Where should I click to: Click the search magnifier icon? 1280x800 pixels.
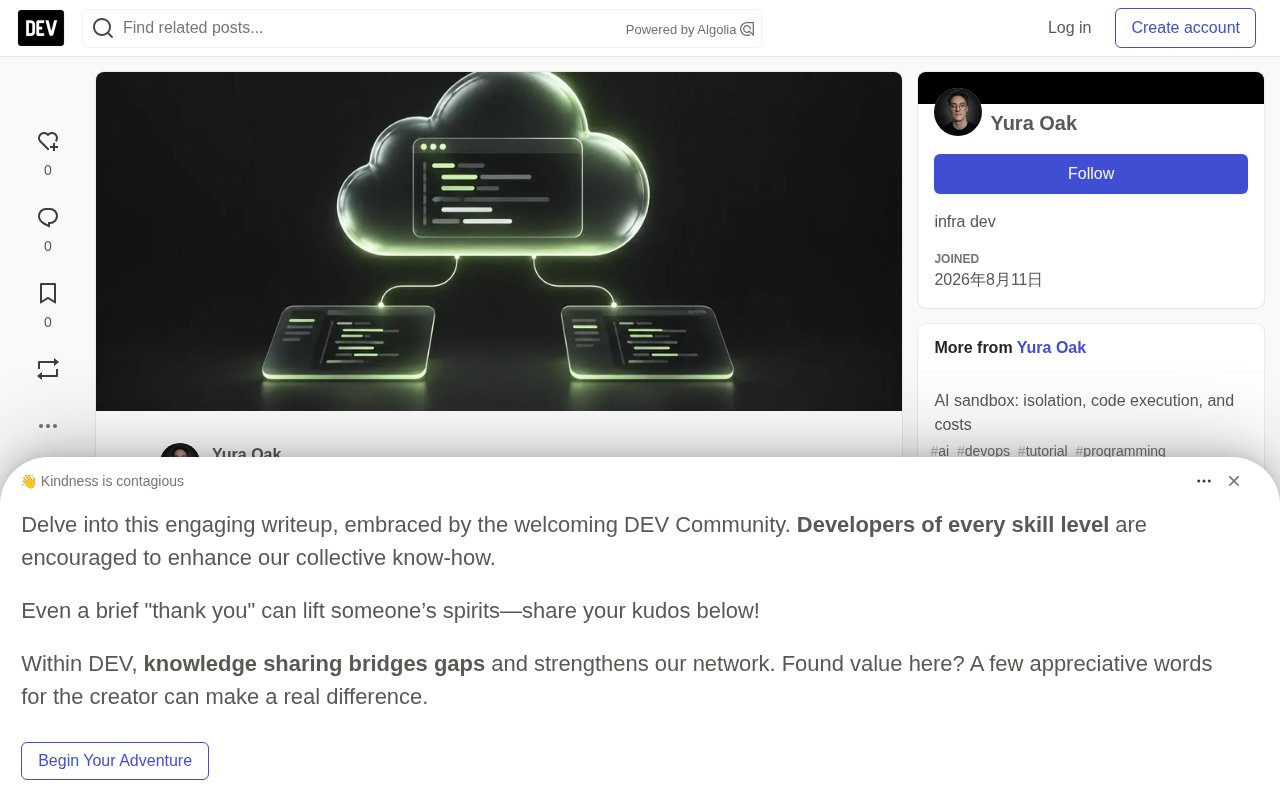coord(103,28)
